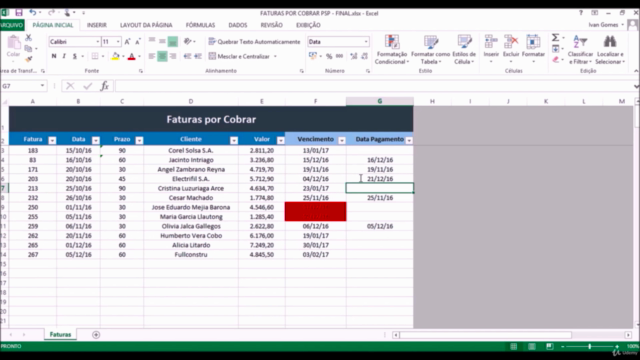Switch to the DADOS tab
This screenshot has height=360, width=640.
coord(238,25)
